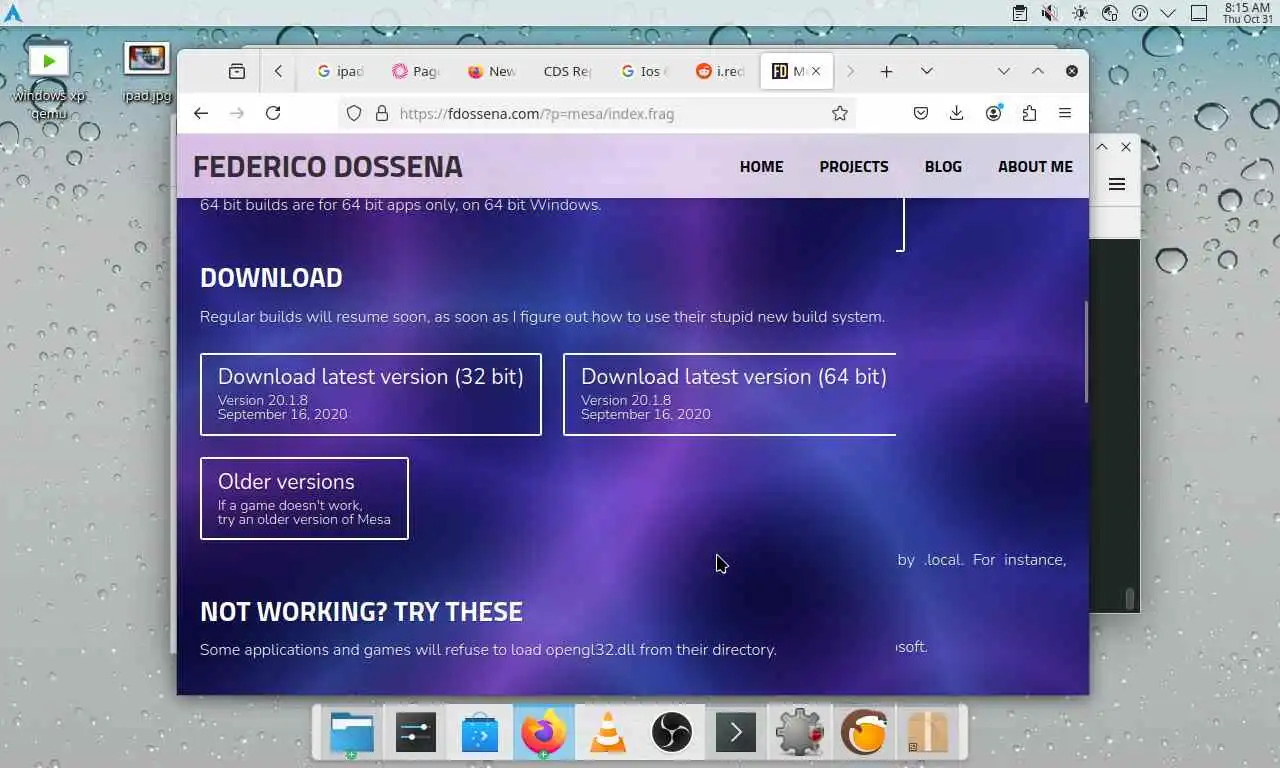Image resolution: width=1280 pixels, height=768 pixels.
Task: Bookmark this page with the star
Action: click(x=840, y=114)
